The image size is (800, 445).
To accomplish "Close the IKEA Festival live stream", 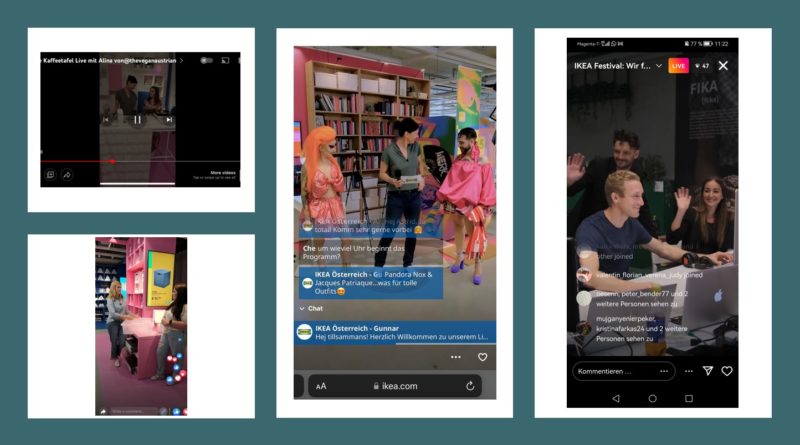I will 723,66.
